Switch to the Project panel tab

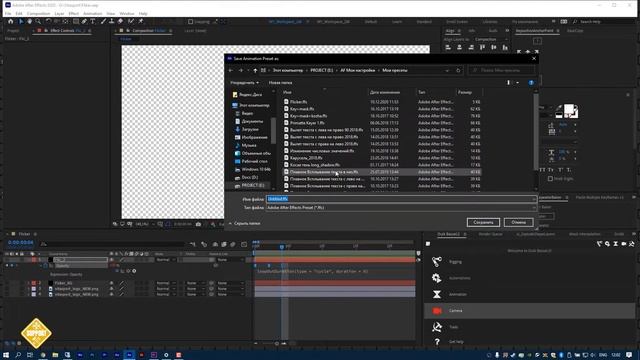click(x=13, y=31)
